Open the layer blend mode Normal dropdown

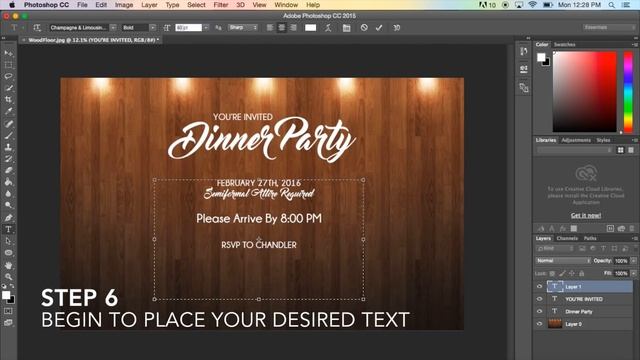coord(563,261)
